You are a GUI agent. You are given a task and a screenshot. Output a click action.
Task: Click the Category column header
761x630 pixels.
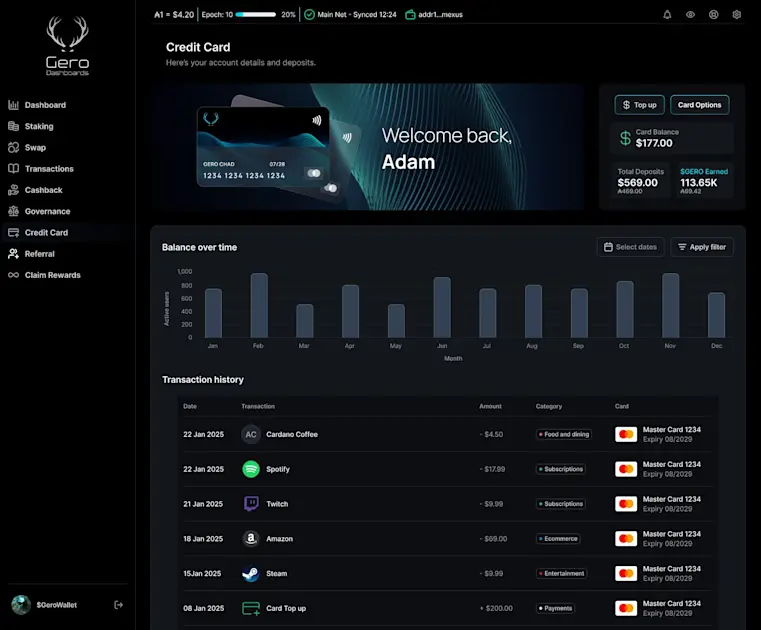point(549,406)
